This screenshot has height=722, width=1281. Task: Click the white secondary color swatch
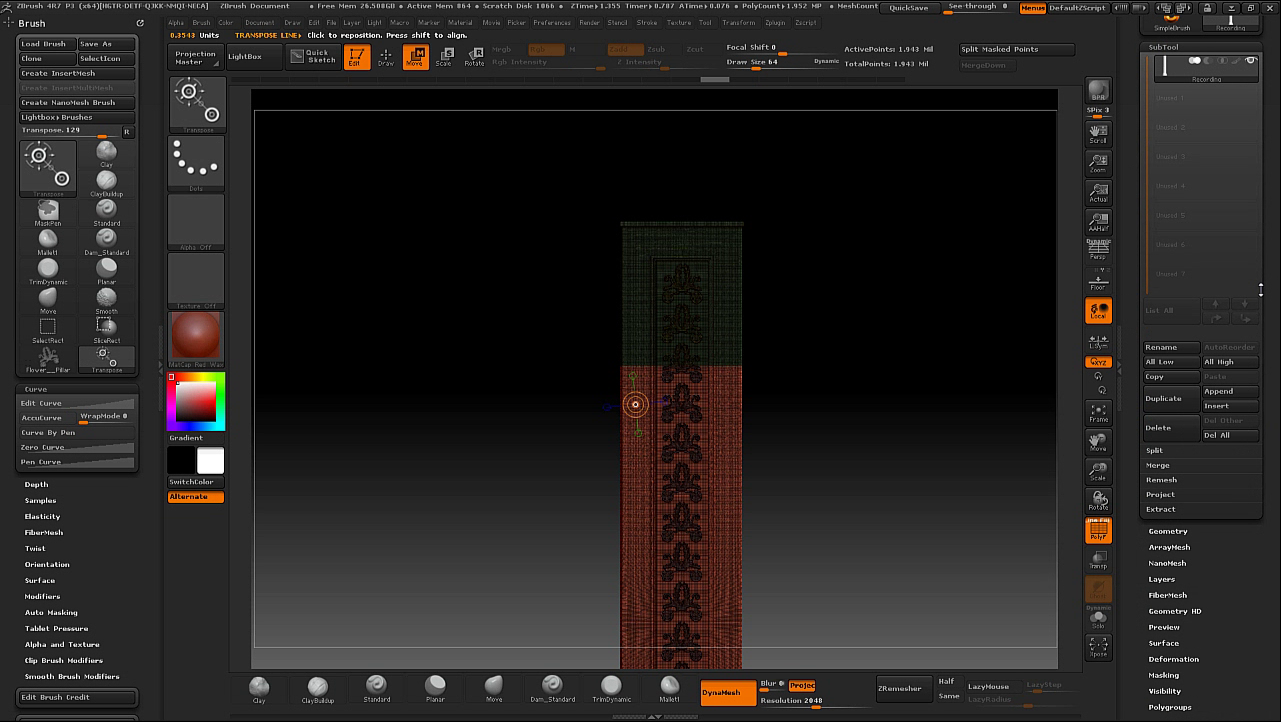click(211, 461)
